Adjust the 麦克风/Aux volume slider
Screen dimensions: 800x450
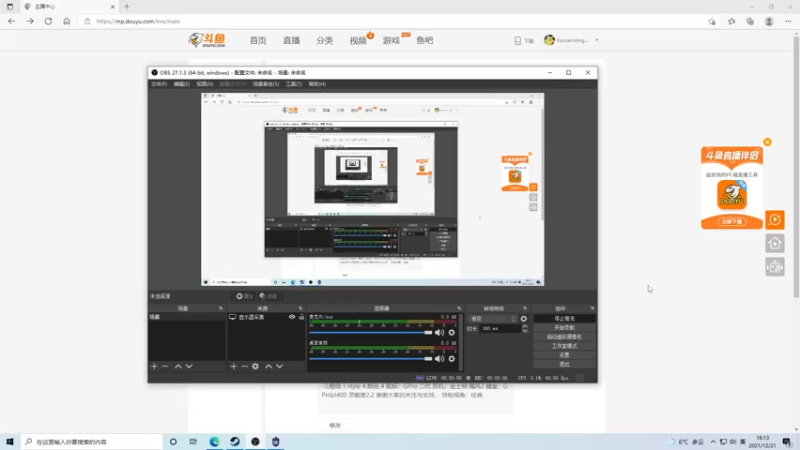[x=370, y=333]
